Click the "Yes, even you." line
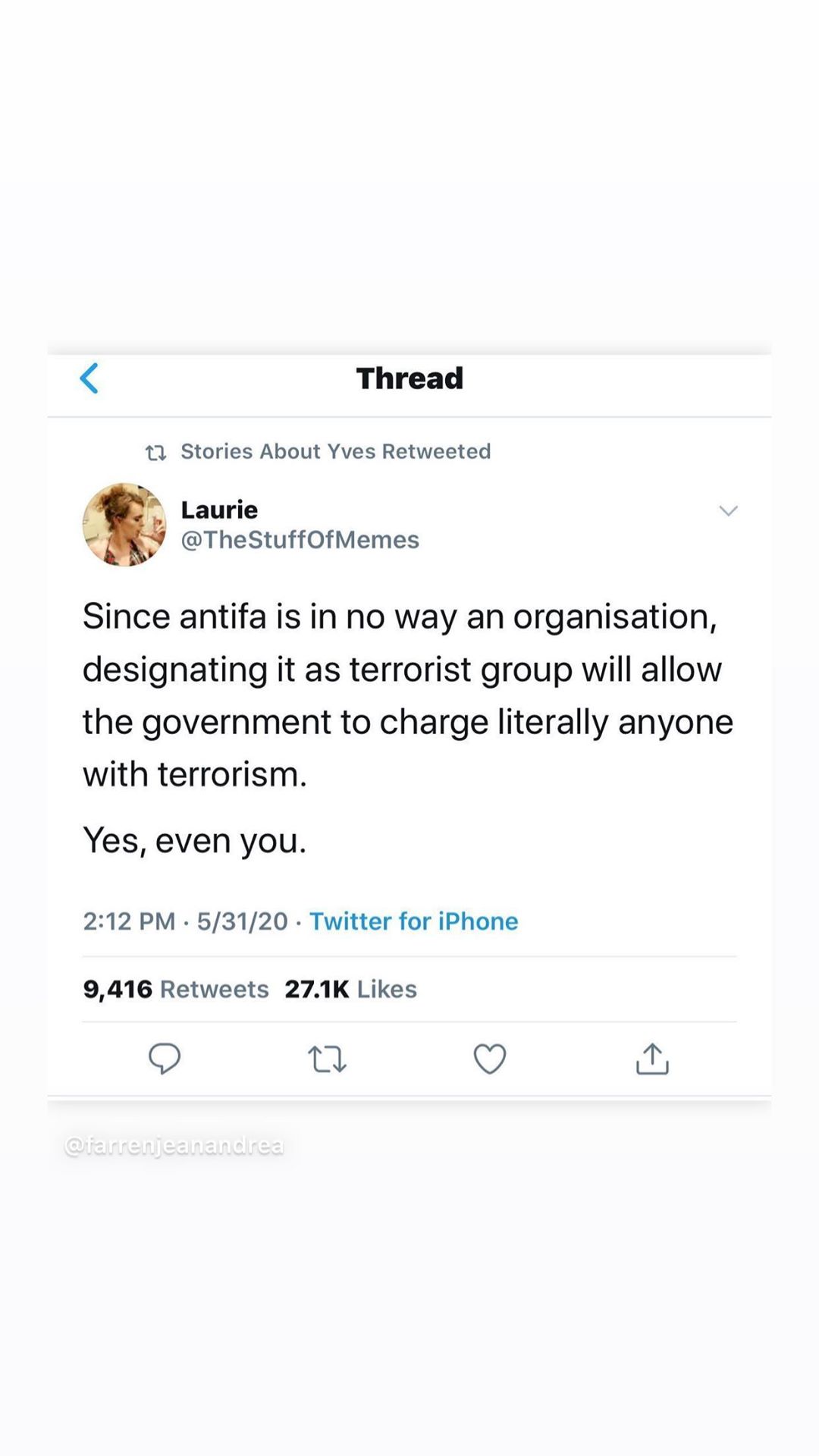Image resolution: width=819 pixels, height=1456 pixels. (195, 840)
